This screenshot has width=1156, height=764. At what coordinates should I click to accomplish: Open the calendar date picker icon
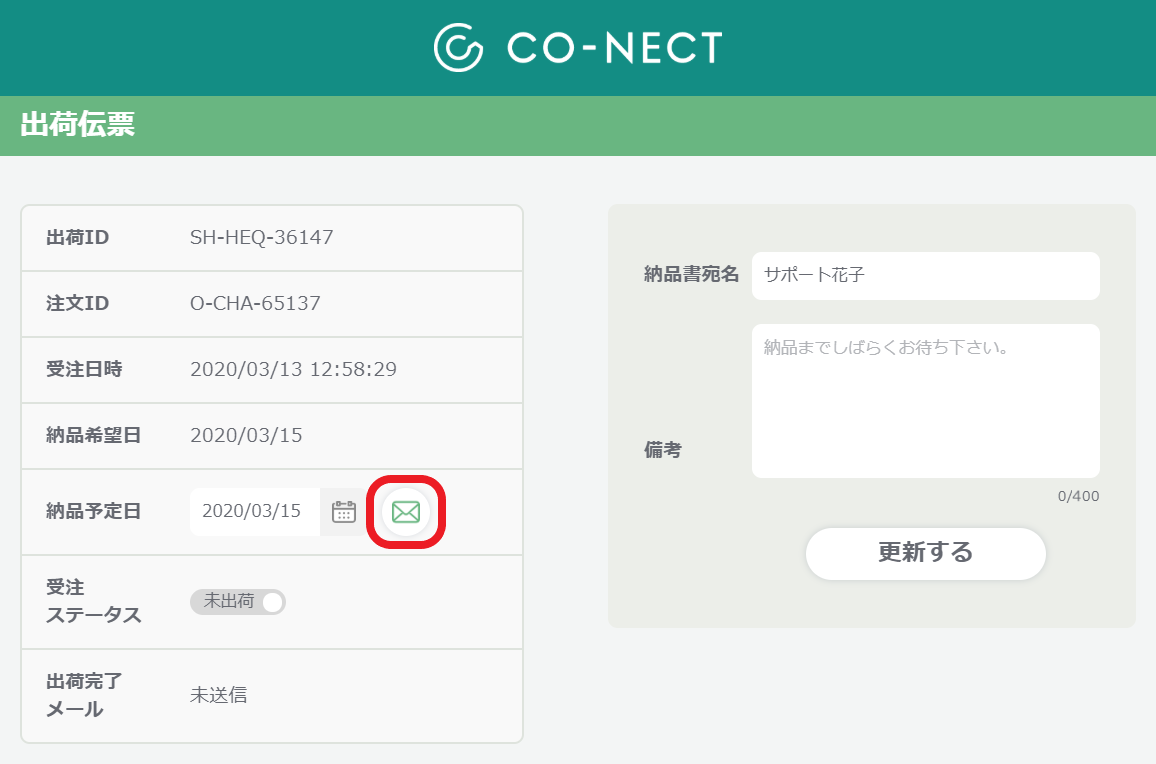click(x=344, y=512)
